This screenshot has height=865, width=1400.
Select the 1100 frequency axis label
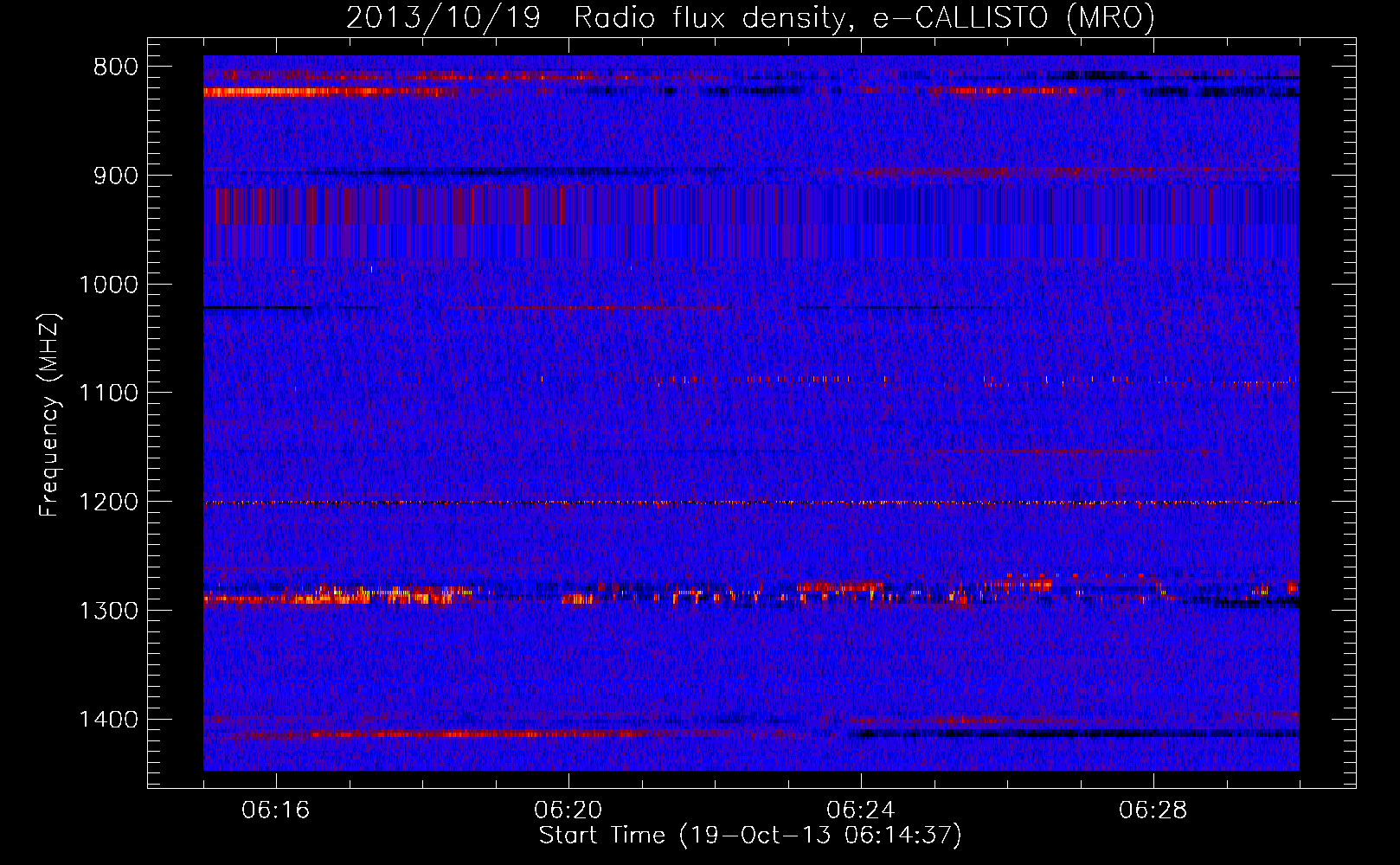[x=108, y=394]
